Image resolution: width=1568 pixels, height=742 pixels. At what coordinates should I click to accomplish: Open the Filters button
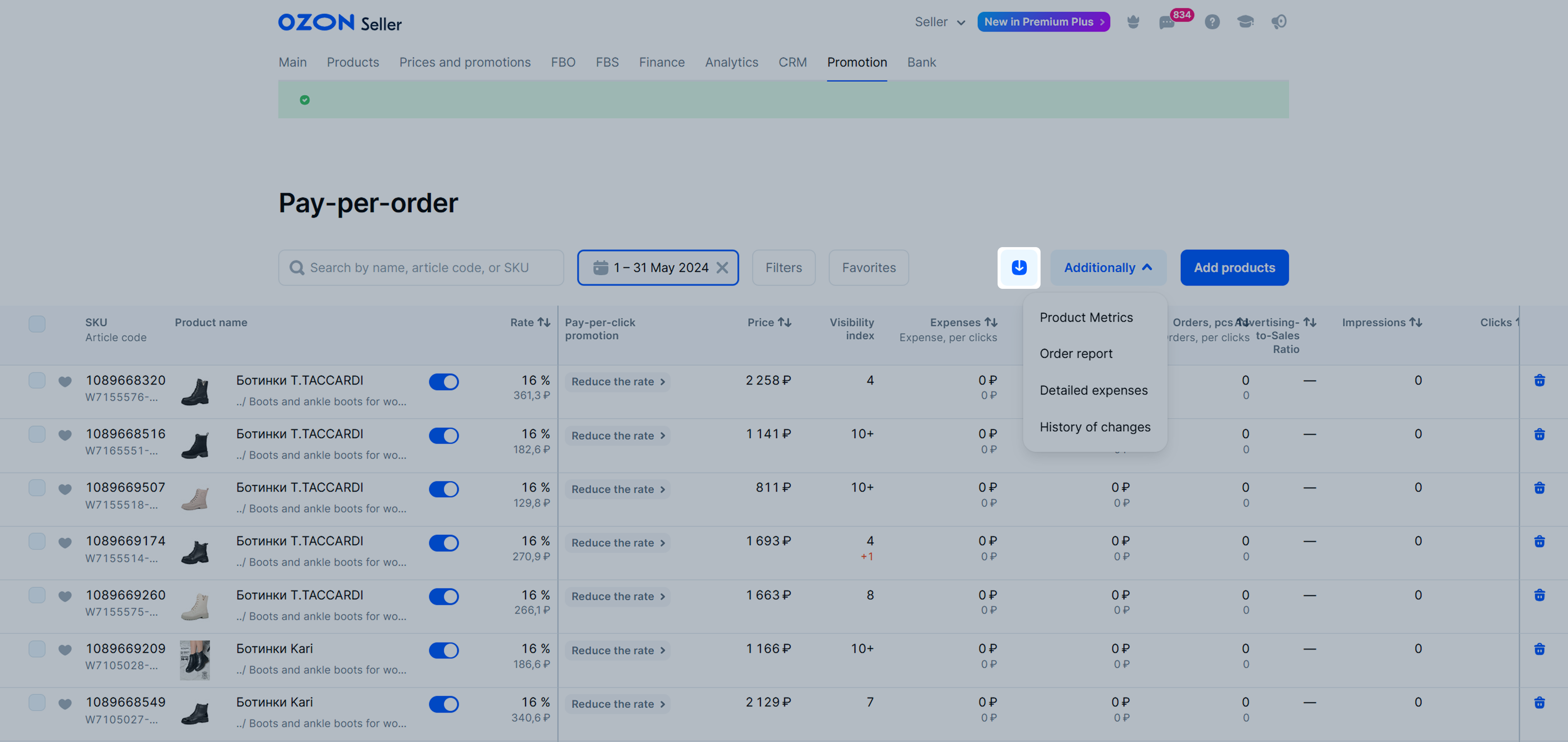[783, 268]
